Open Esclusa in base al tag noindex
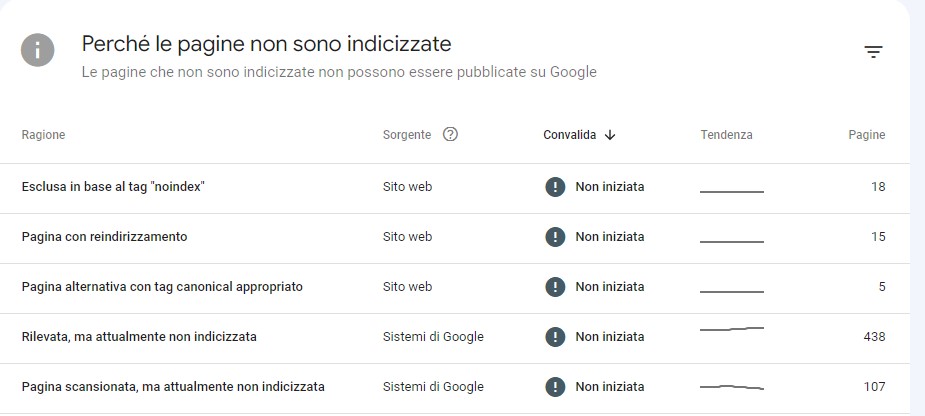This screenshot has width=925, height=416. (x=454, y=187)
